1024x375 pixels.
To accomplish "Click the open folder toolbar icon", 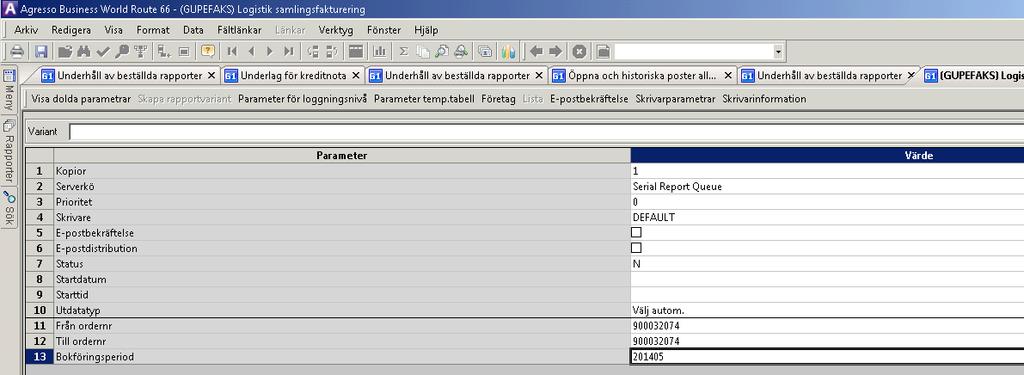I will 65,52.
